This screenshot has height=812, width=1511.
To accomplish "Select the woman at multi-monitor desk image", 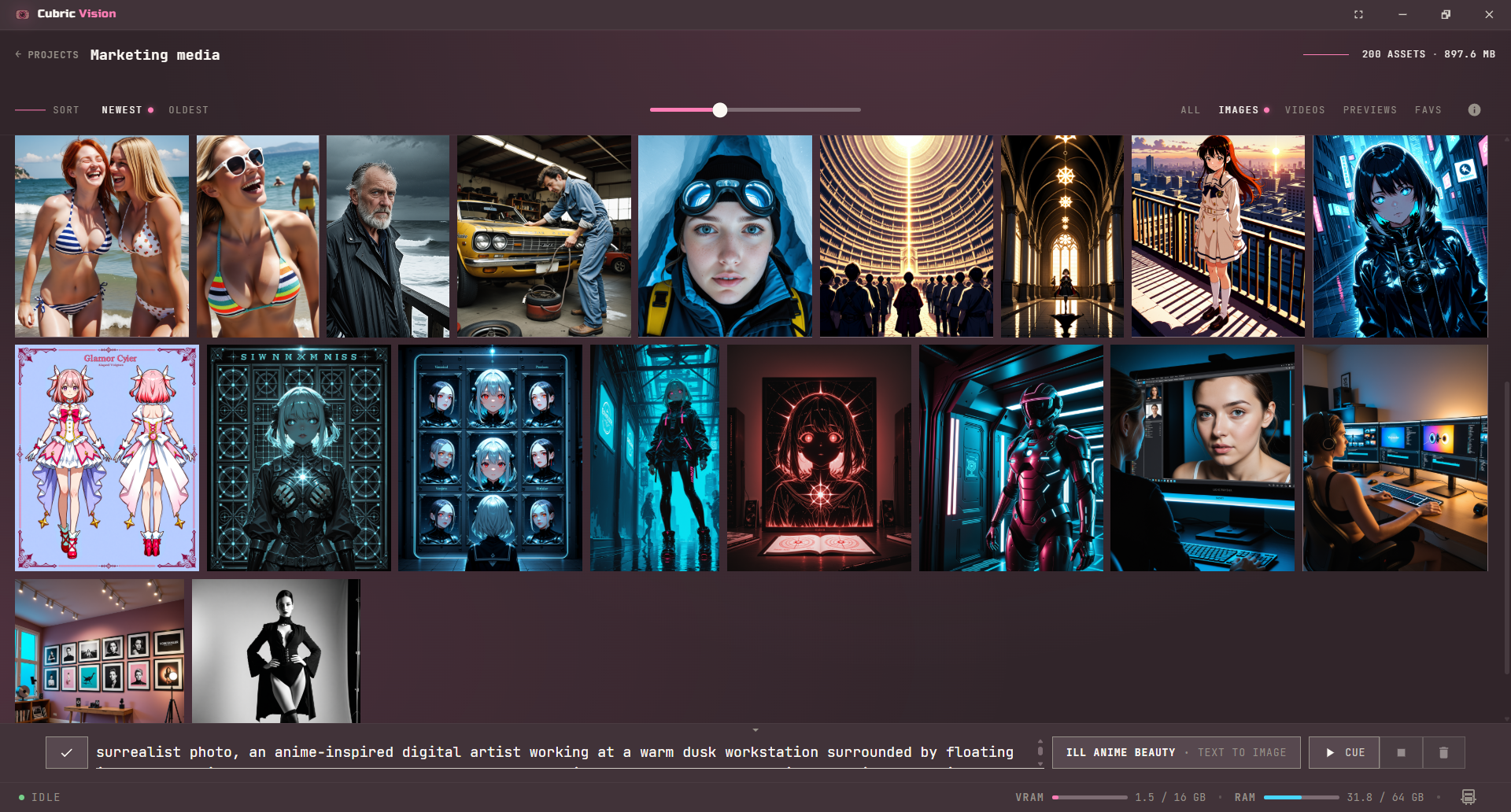I will [x=1395, y=458].
